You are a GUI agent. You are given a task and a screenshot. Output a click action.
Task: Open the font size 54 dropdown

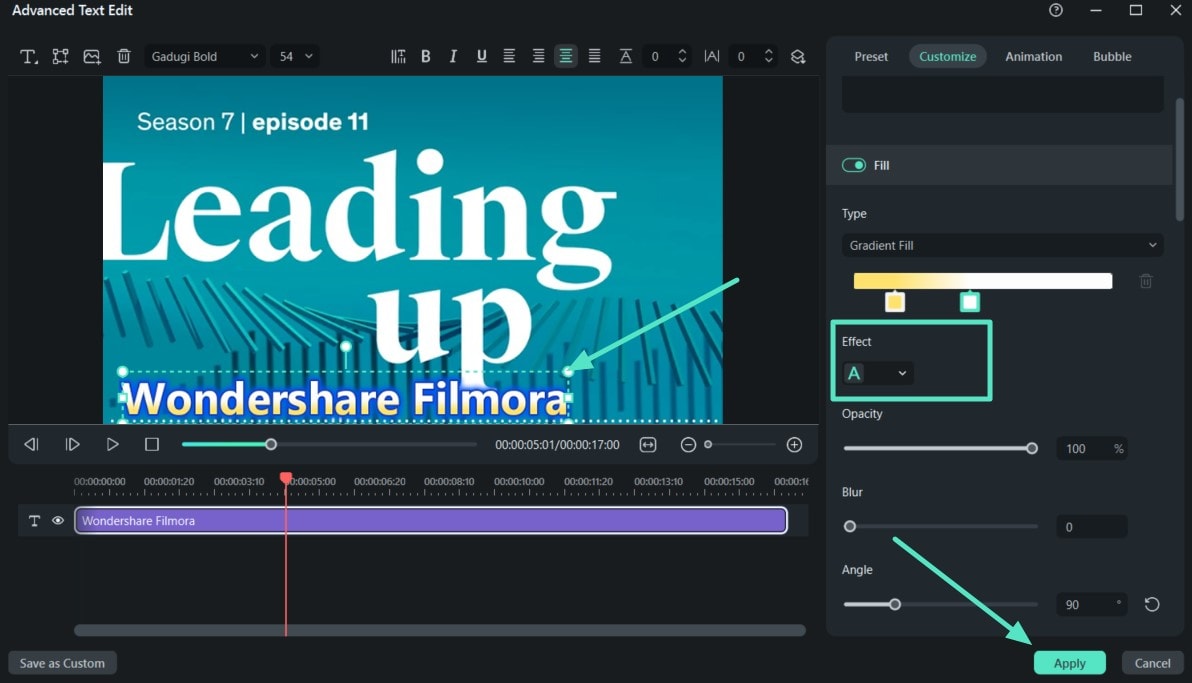pyautogui.click(x=295, y=56)
